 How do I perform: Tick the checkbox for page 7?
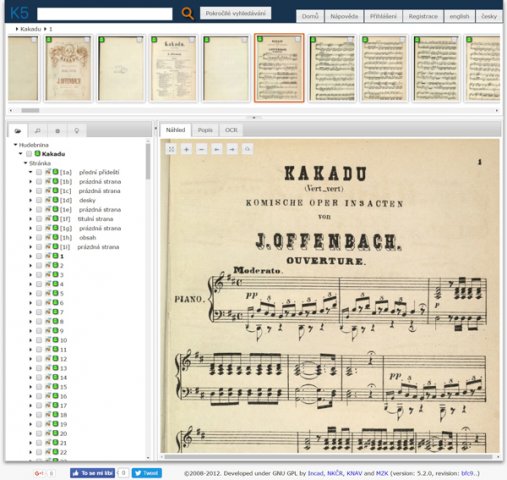pyautogui.click(x=39, y=312)
